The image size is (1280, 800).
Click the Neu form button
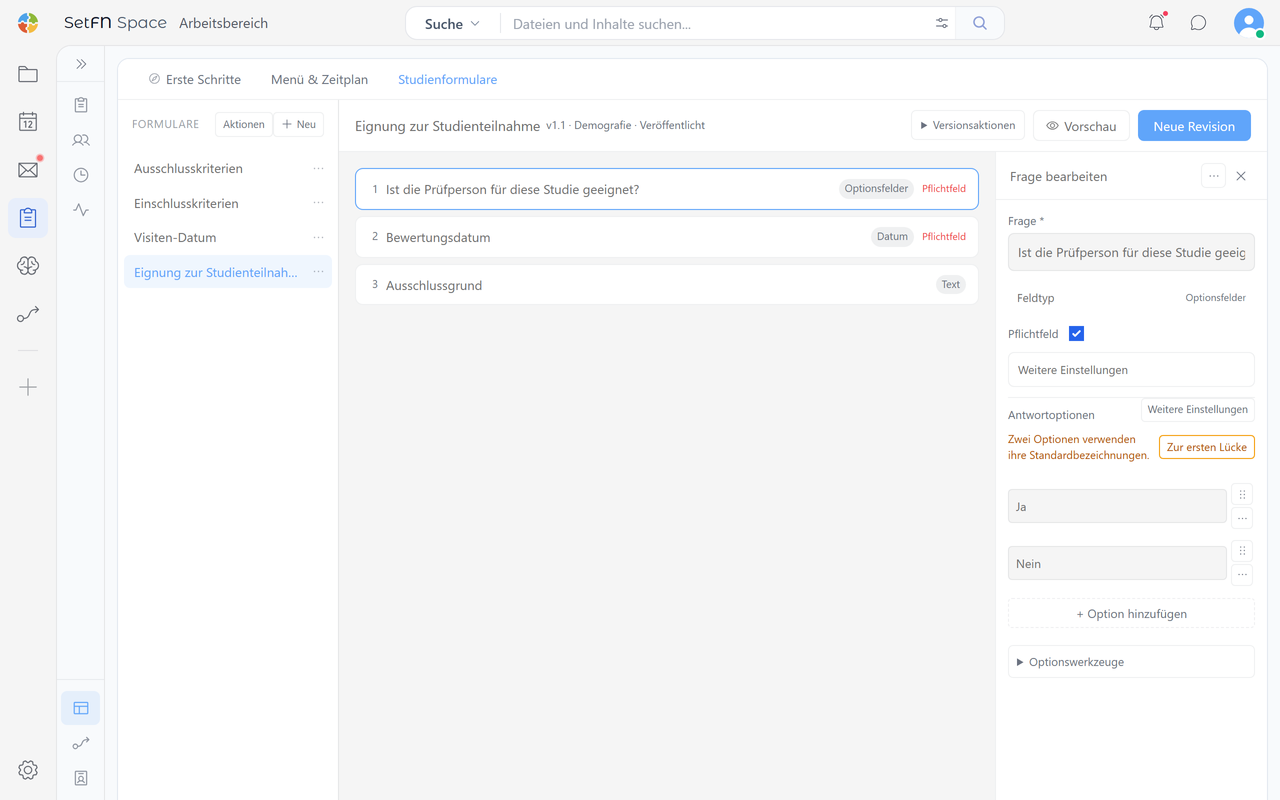(299, 124)
